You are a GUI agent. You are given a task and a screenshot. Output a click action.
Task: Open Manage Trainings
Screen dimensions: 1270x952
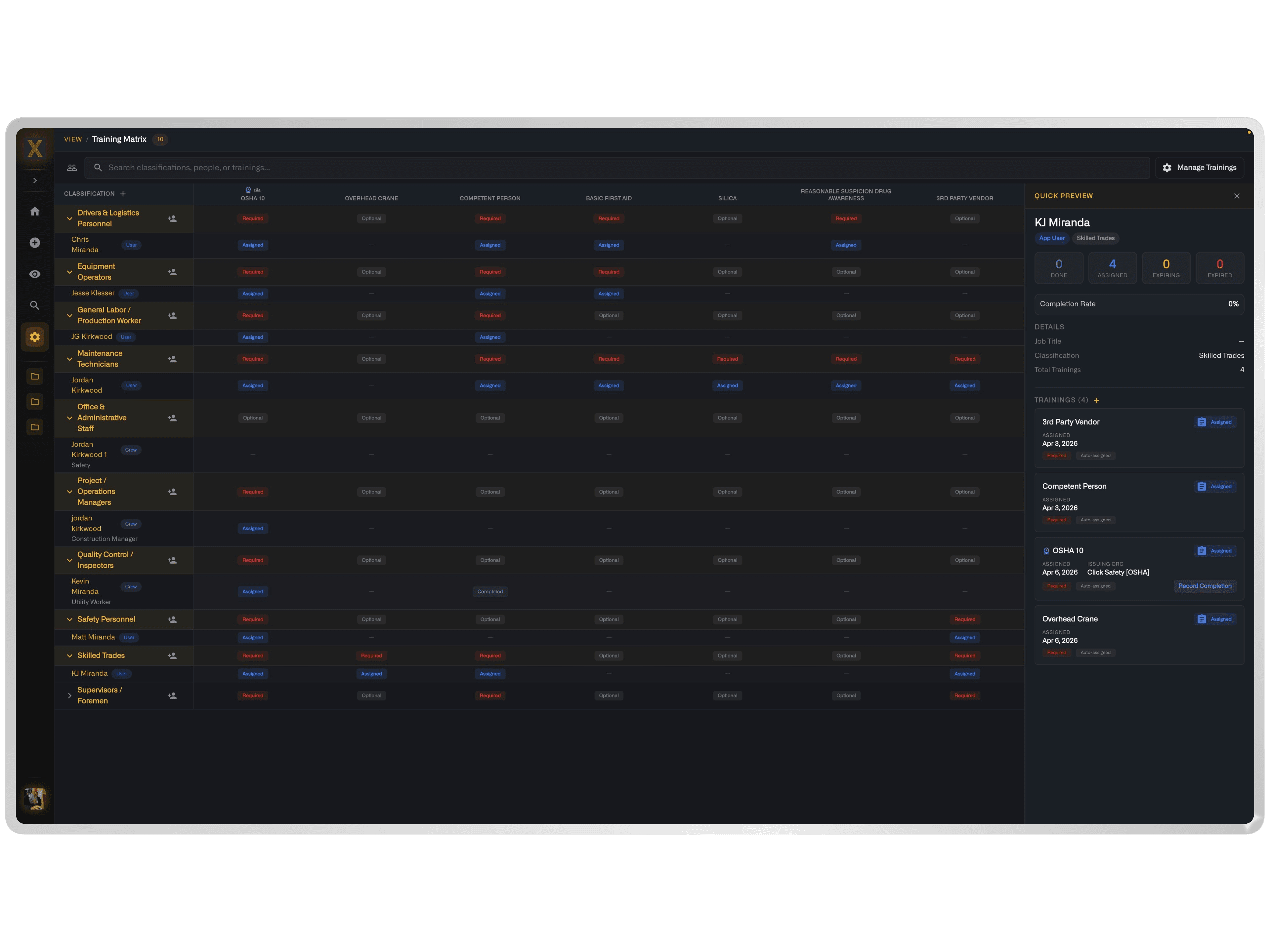[x=1199, y=168]
